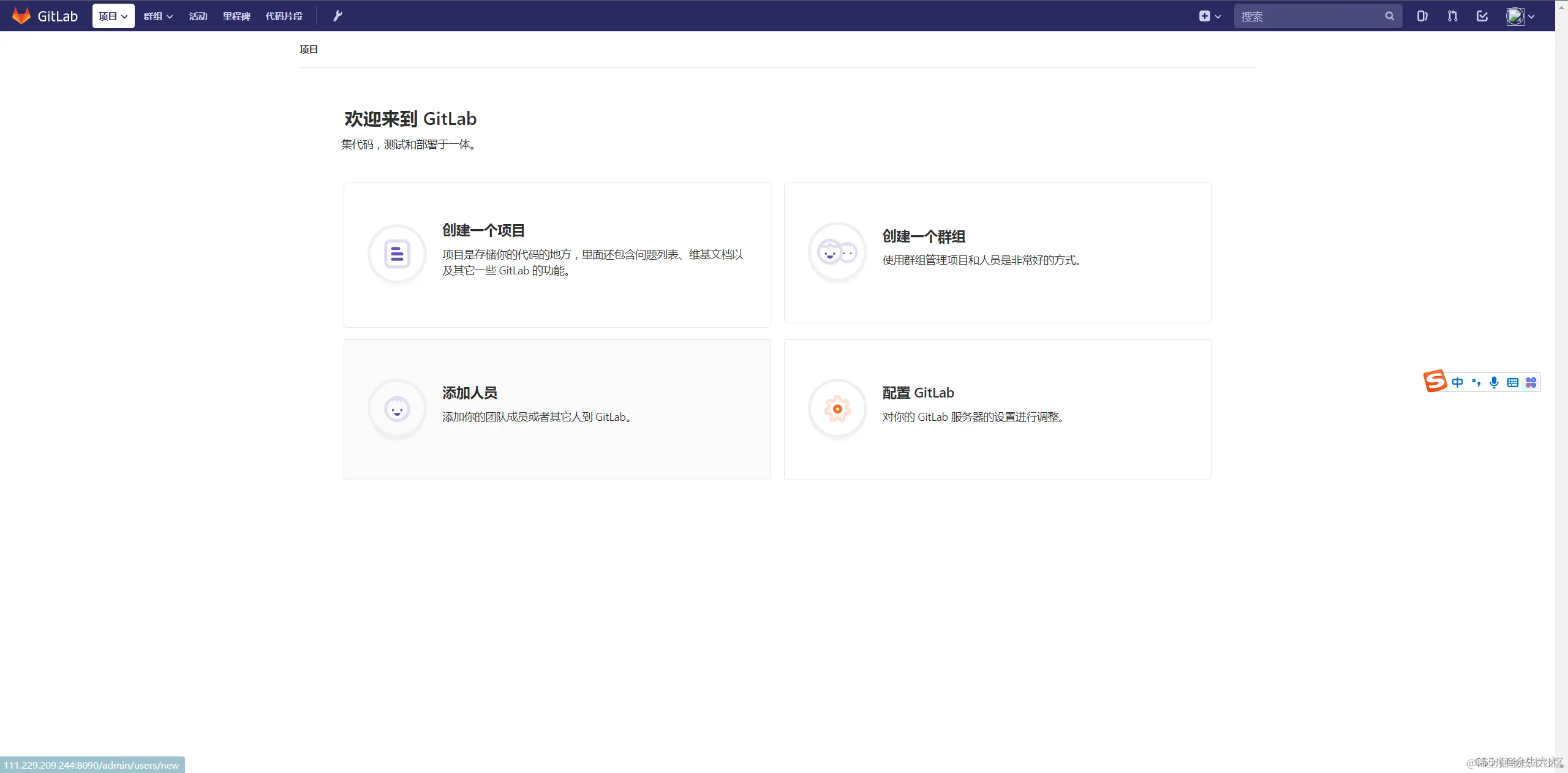Image resolution: width=1568 pixels, height=773 pixels.
Task: Click the Sogou voice input microphone
Action: tap(1494, 382)
